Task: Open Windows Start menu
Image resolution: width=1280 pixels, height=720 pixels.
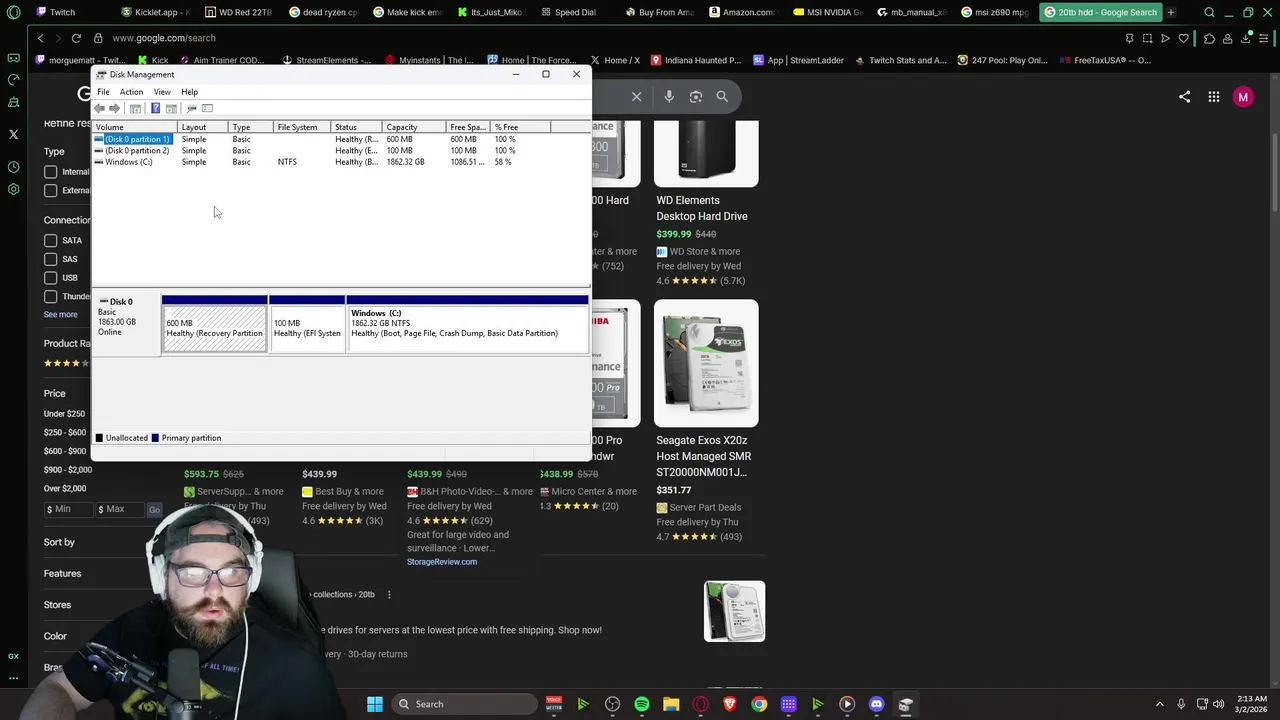Action: click(374, 704)
